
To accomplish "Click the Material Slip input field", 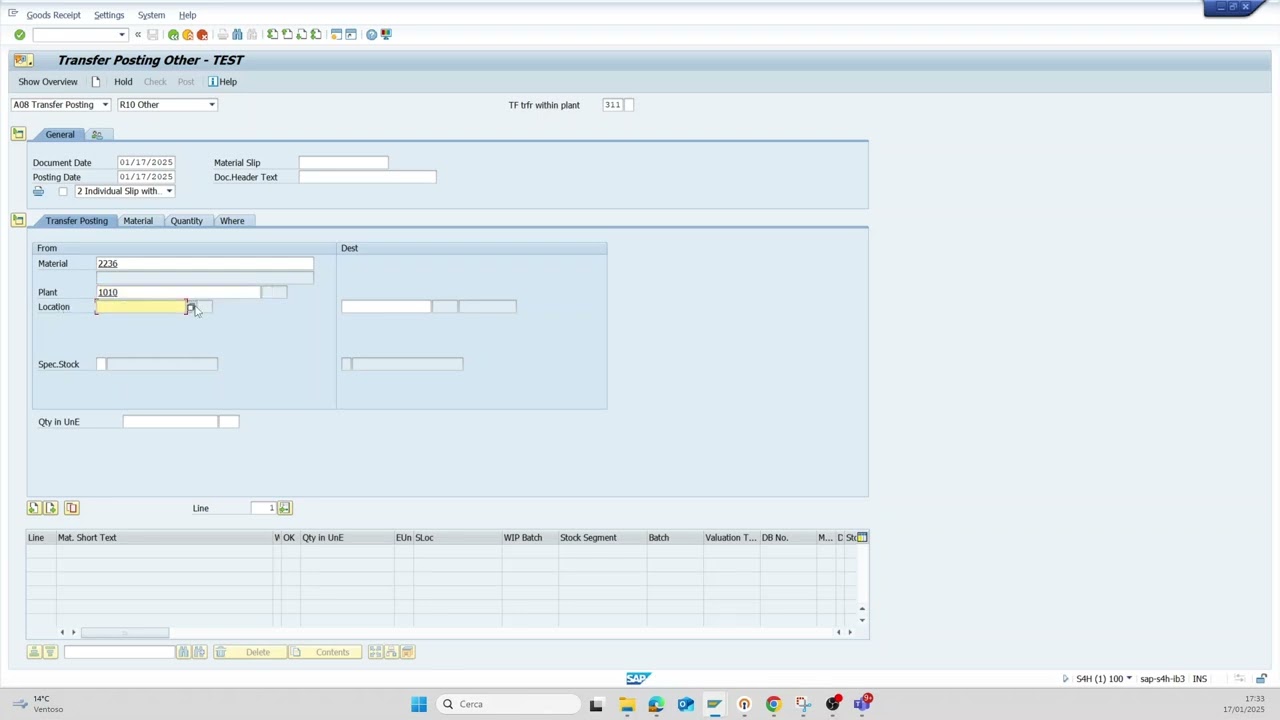I will pos(343,163).
